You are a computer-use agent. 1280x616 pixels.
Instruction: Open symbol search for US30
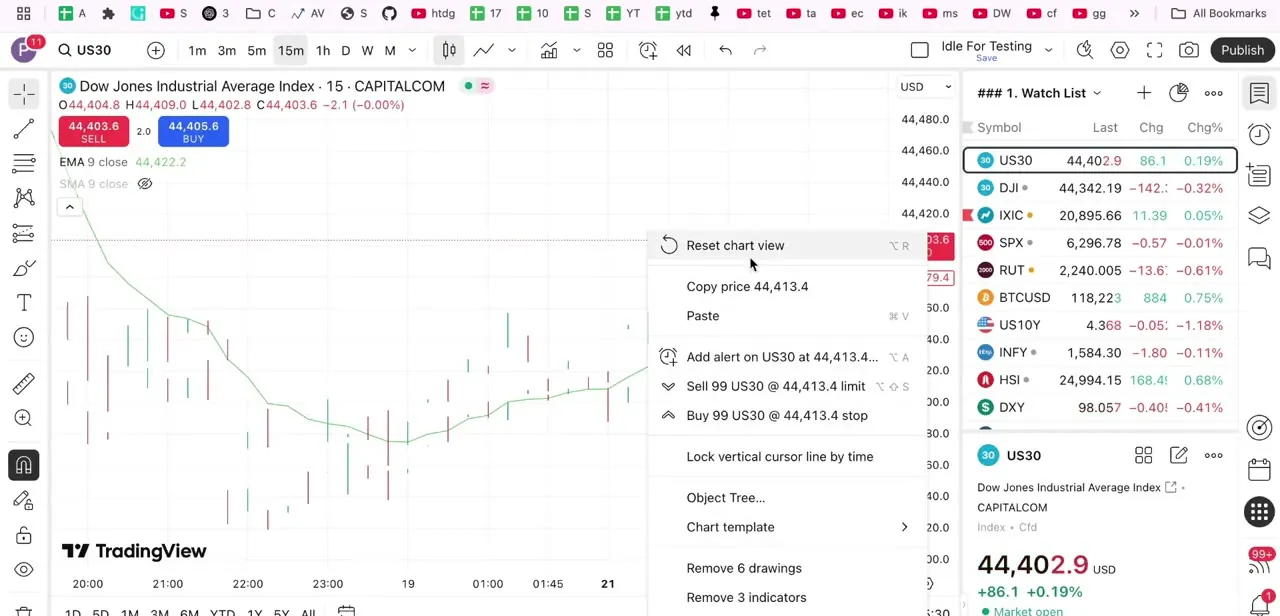pos(85,50)
